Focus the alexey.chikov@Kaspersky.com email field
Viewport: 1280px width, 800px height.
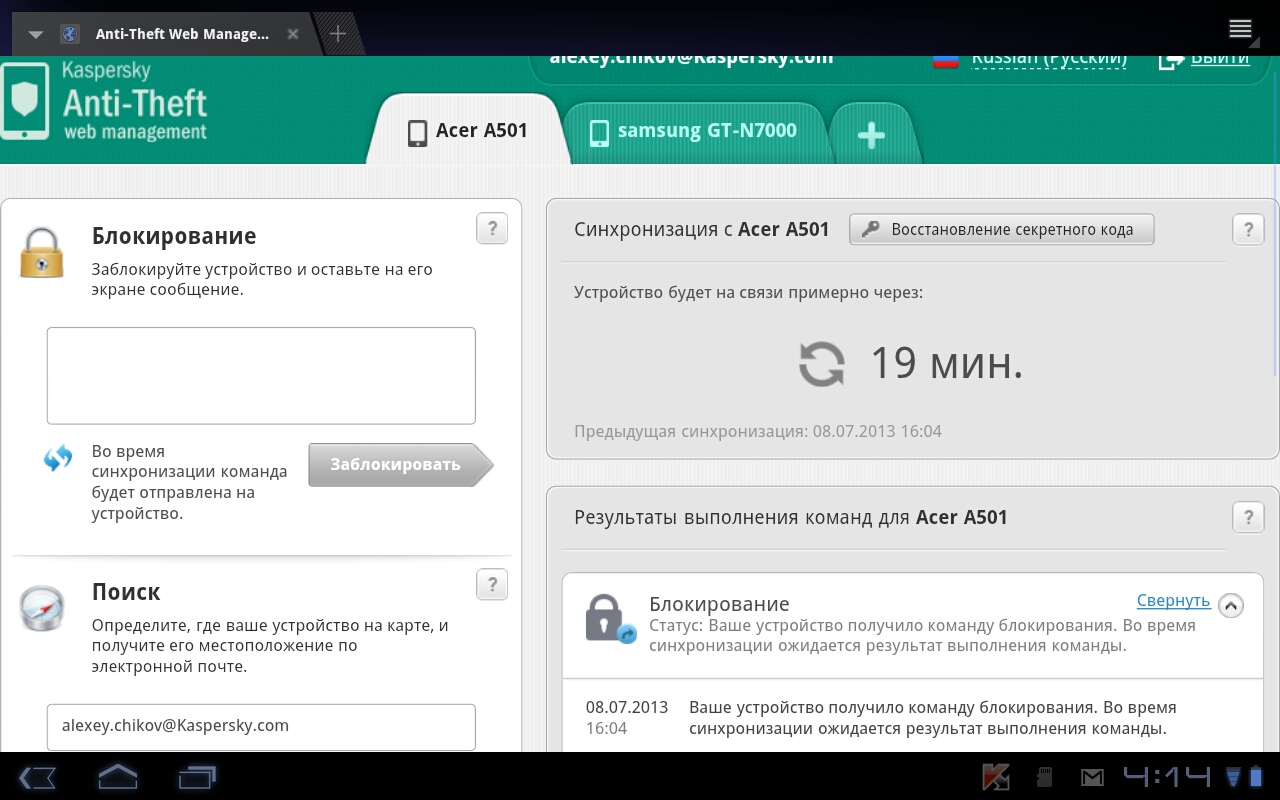(x=261, y=727)
